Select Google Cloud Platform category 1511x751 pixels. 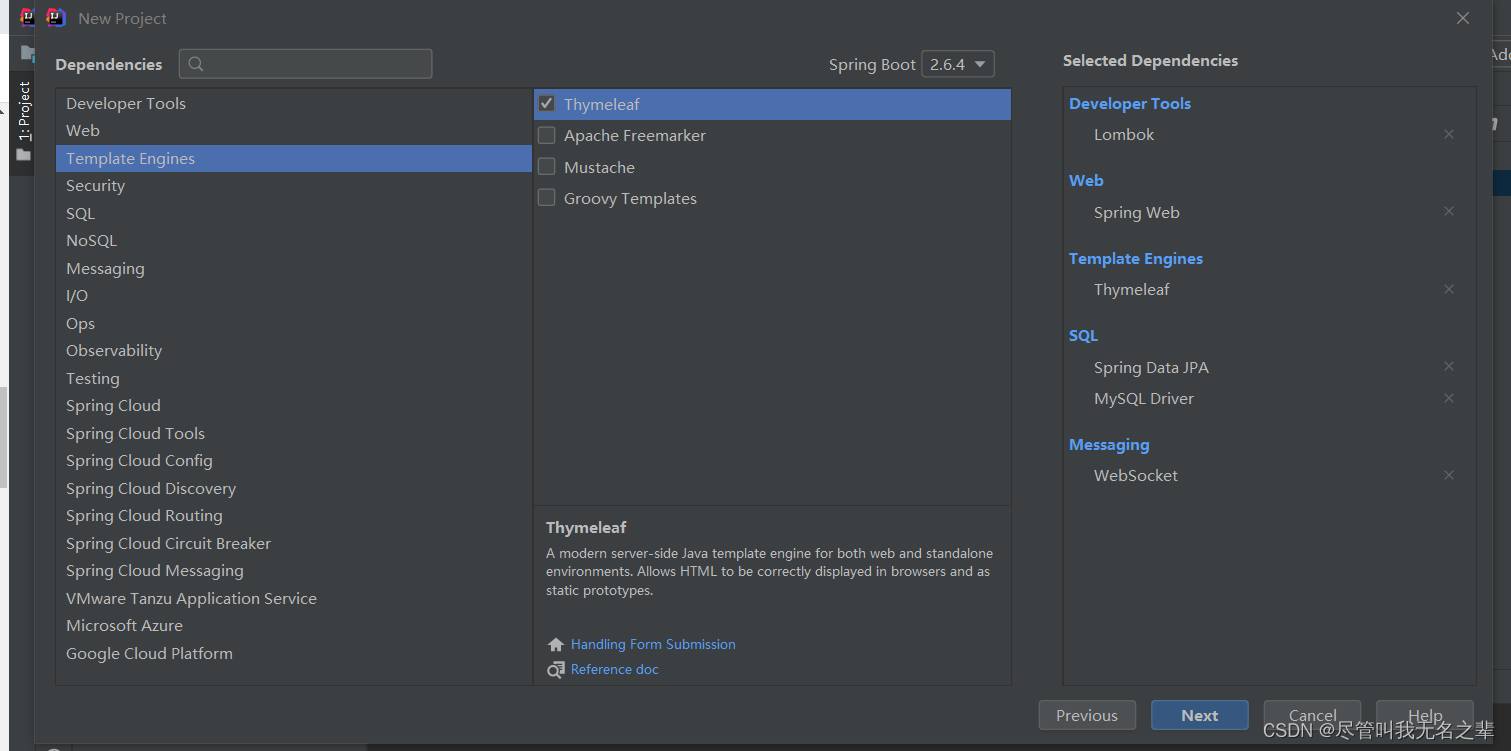click(294, 653)
